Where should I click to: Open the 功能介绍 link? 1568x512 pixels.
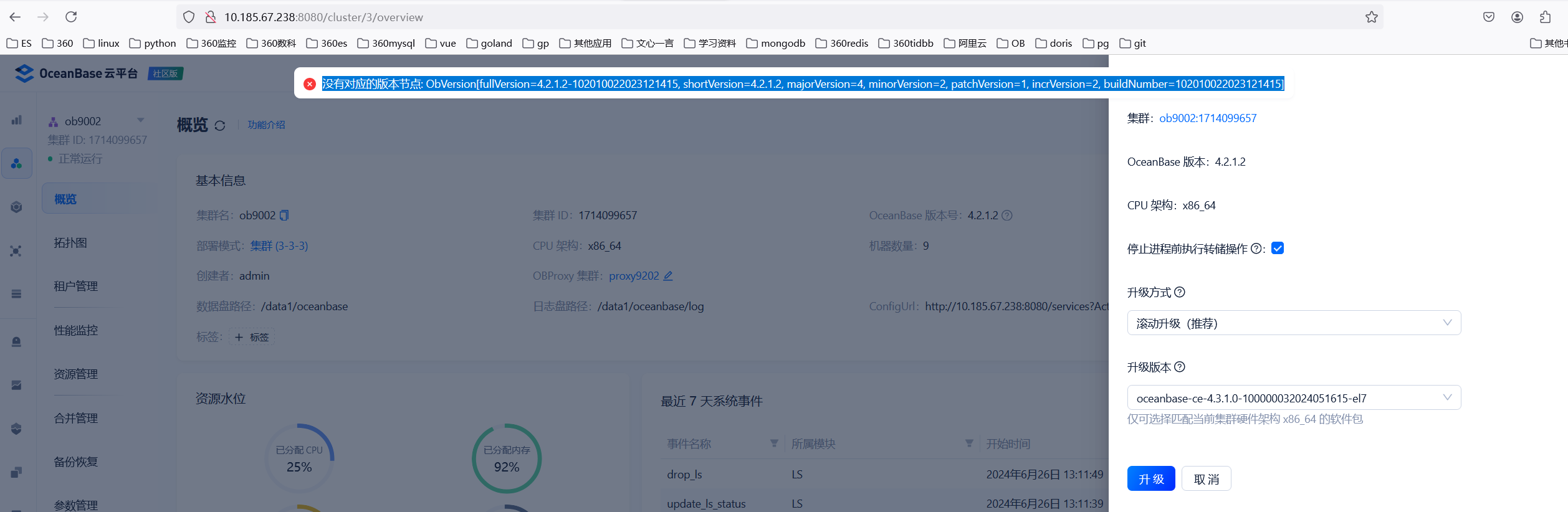266,125
